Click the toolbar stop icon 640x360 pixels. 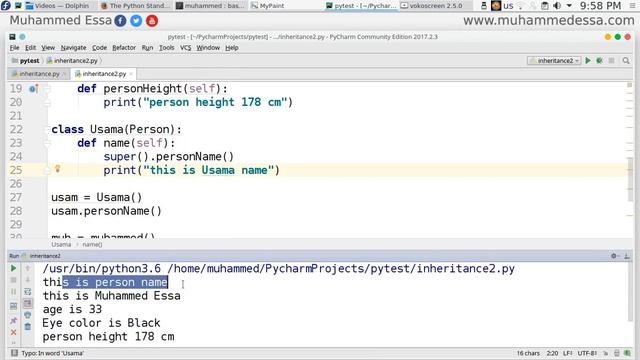[611, 60]
